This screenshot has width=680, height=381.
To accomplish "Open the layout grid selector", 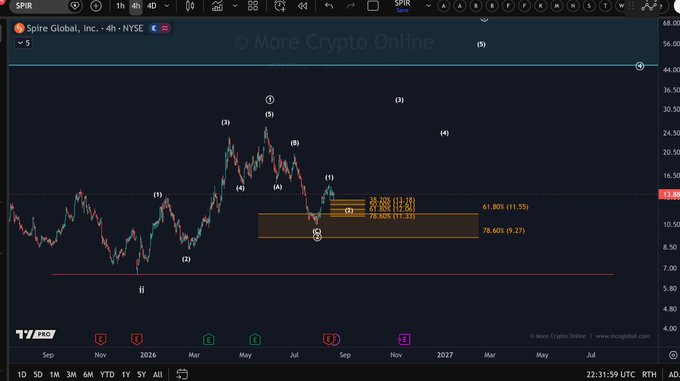I will [253, 6].
